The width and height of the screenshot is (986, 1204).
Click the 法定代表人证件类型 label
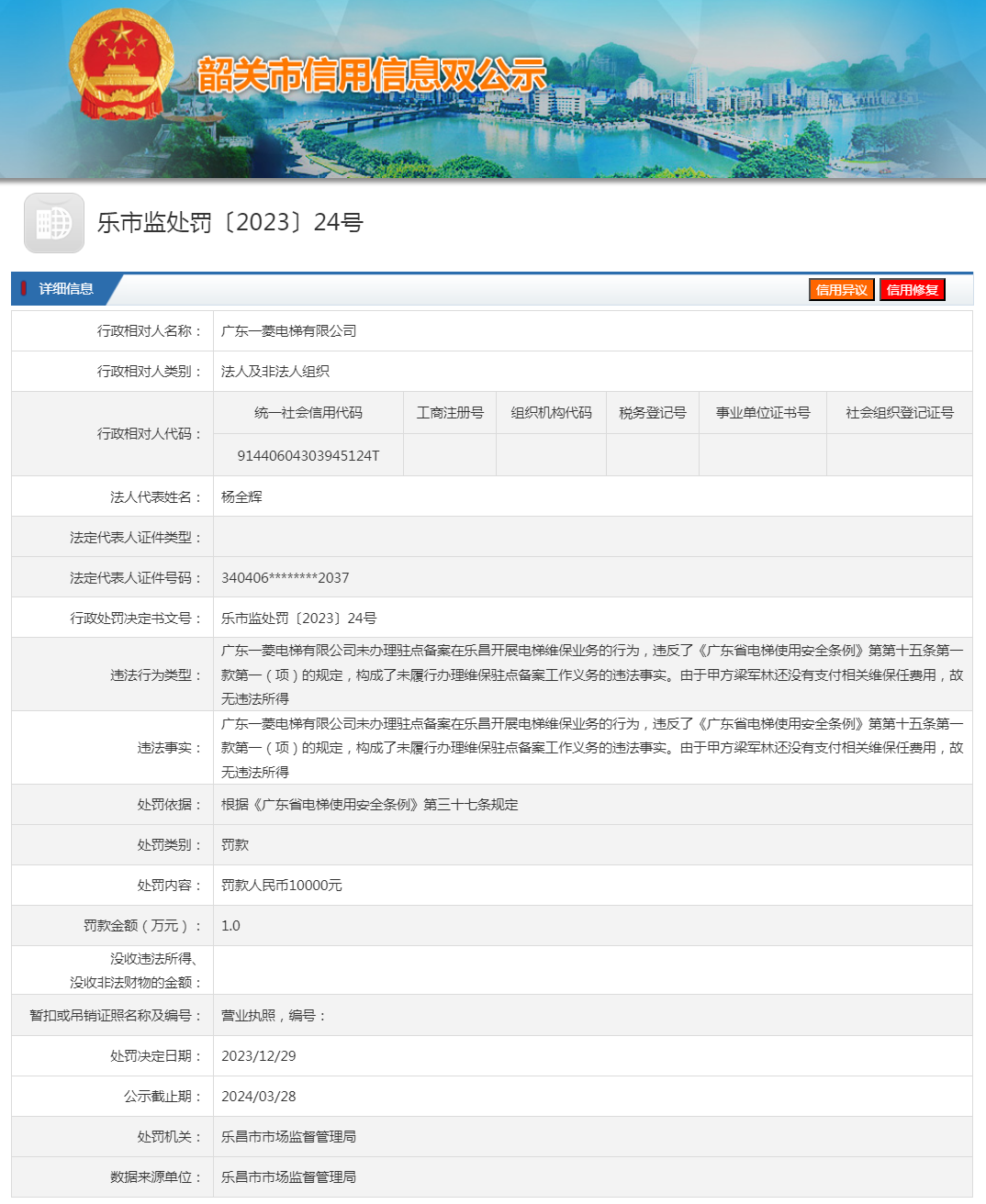[x=136, y=538]
